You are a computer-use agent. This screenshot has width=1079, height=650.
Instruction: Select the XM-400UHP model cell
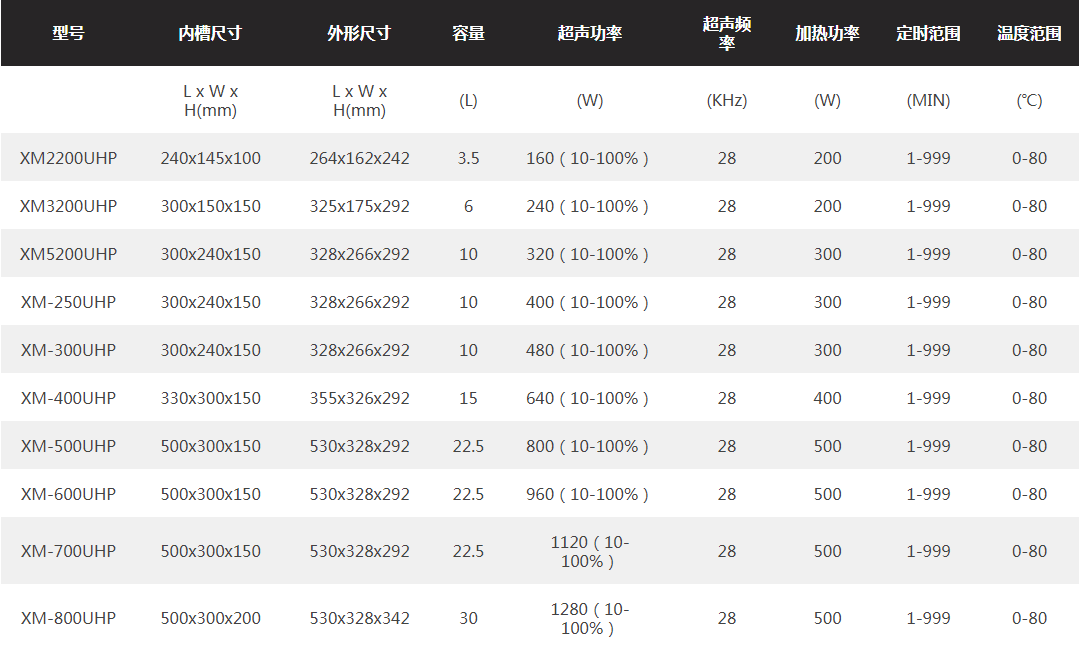click(68, 398)
